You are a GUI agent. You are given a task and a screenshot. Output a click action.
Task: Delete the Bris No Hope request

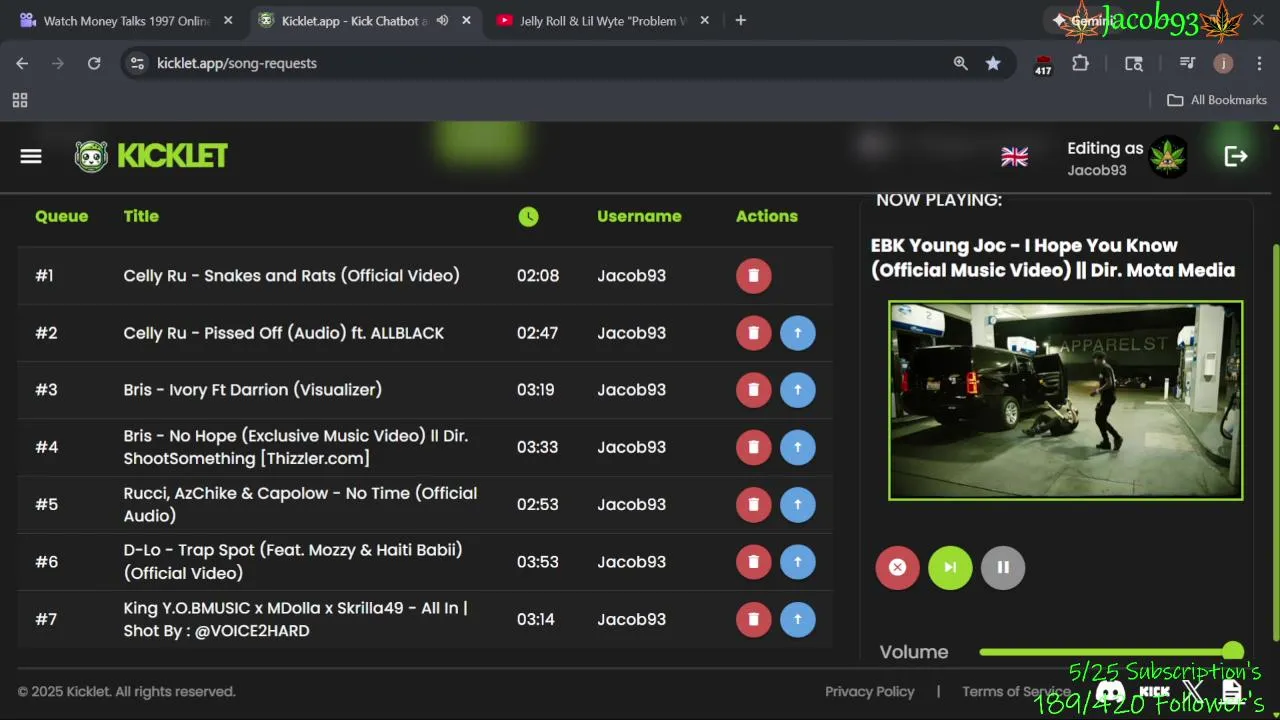click(x=754, y=447)
